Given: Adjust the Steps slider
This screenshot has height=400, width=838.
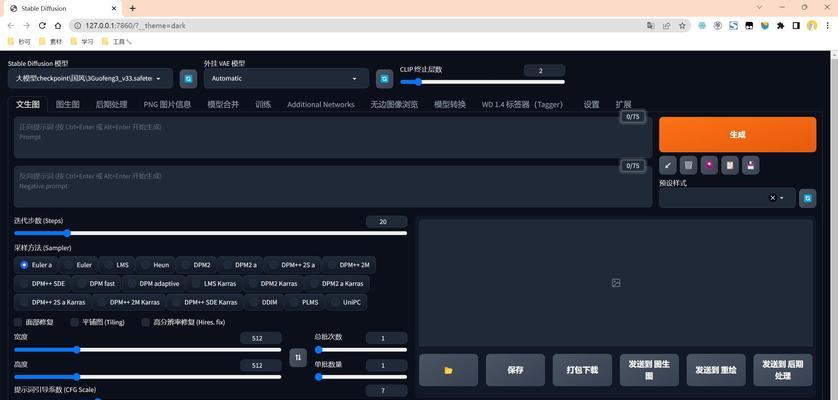Looking at the screenshot, I should coord(211,233).
